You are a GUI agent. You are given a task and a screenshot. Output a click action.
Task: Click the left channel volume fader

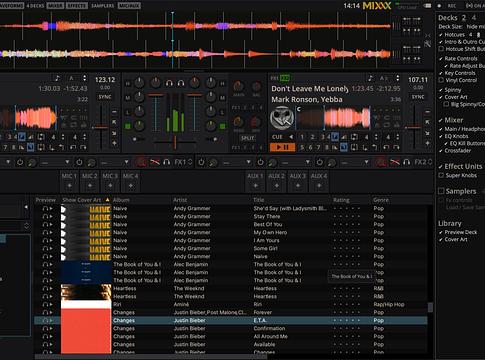[156, 112]
